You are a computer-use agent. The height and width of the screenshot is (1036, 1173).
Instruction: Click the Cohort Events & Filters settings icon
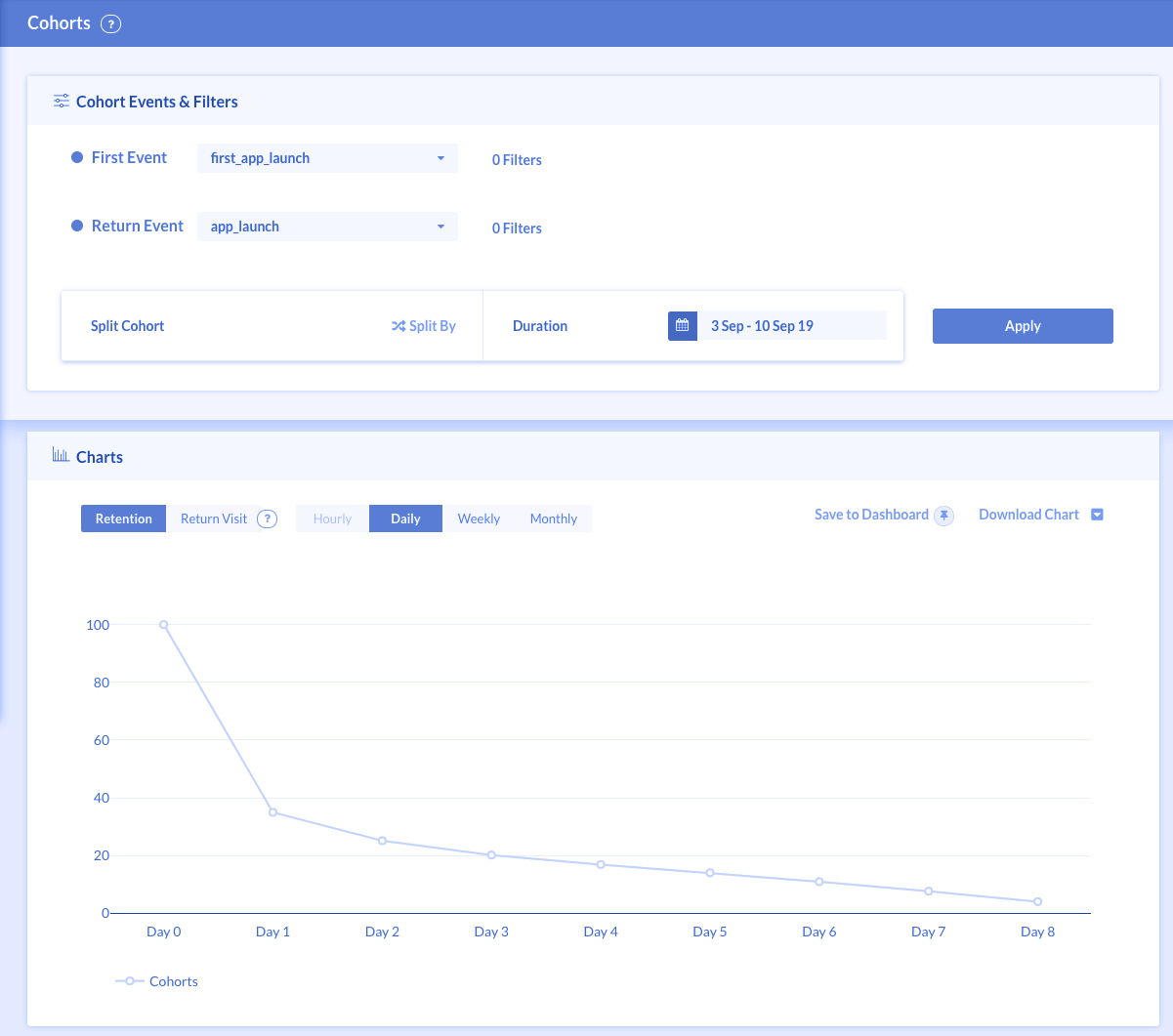point(61,101)
